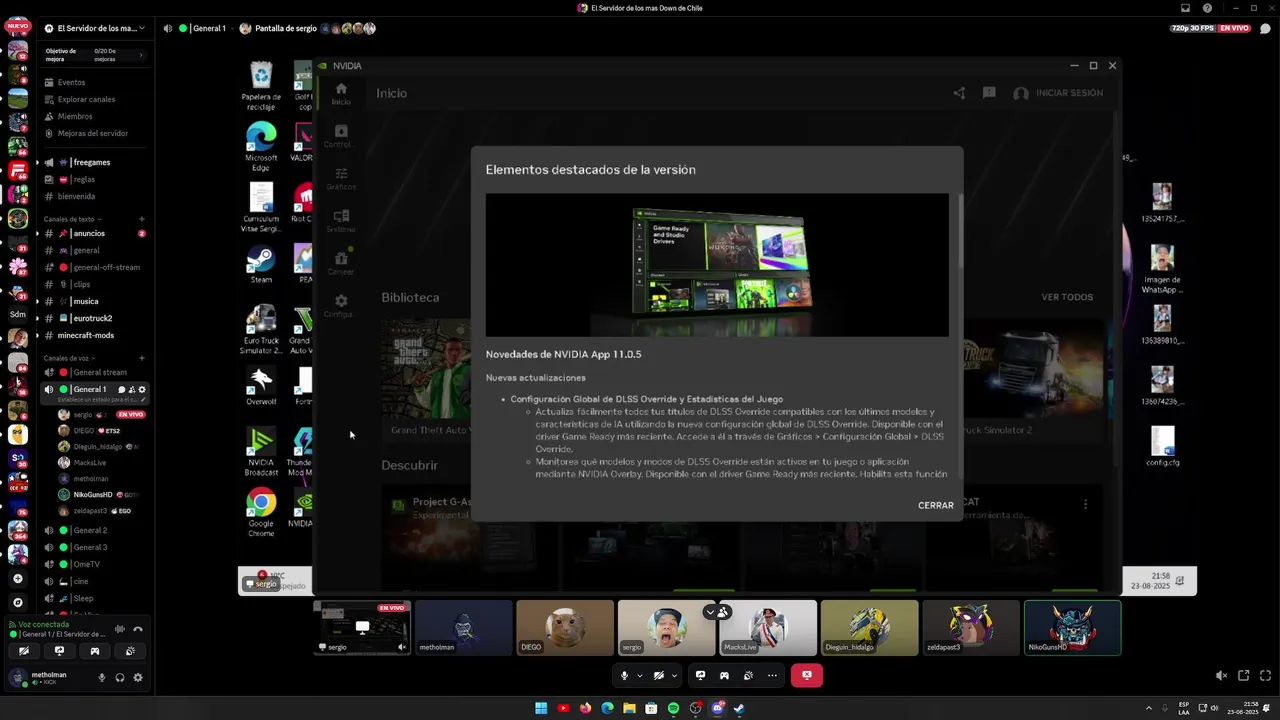
Task: Open Inicio in NVIDIA app sidebar
Action: pyautogui.click(x=341, y=94)
